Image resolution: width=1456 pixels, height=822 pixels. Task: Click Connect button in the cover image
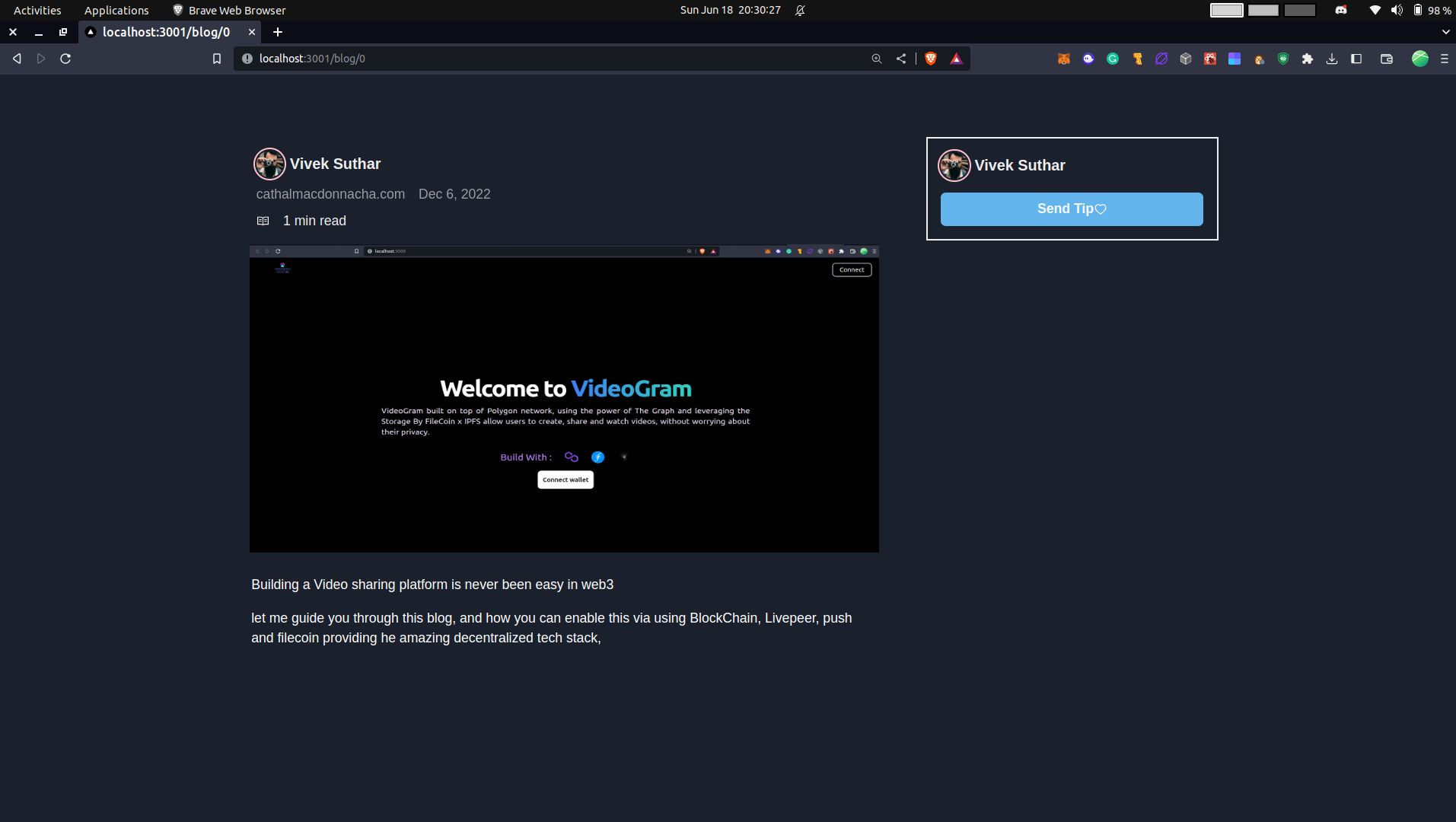[852, 269]
